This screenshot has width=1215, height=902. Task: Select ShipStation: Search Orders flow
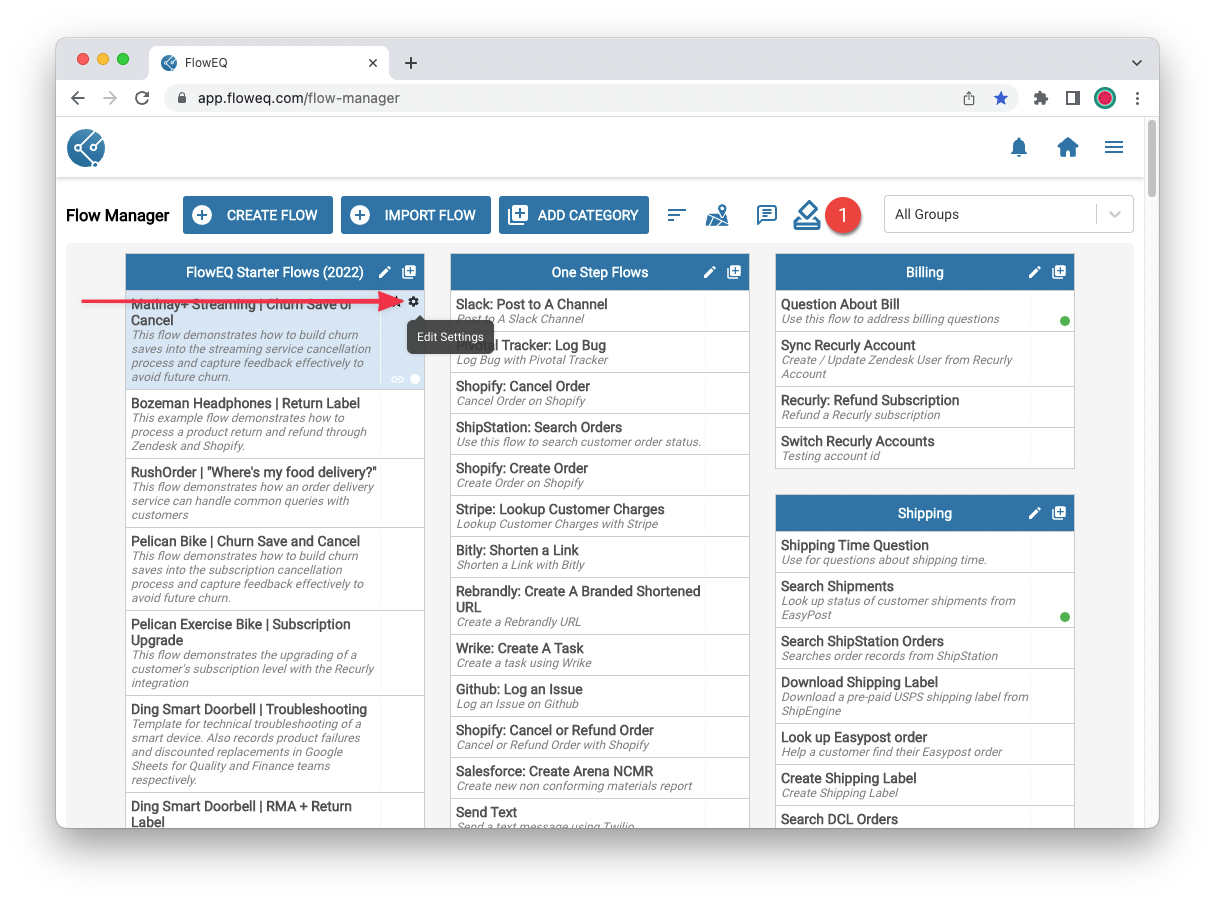(600, 434)
